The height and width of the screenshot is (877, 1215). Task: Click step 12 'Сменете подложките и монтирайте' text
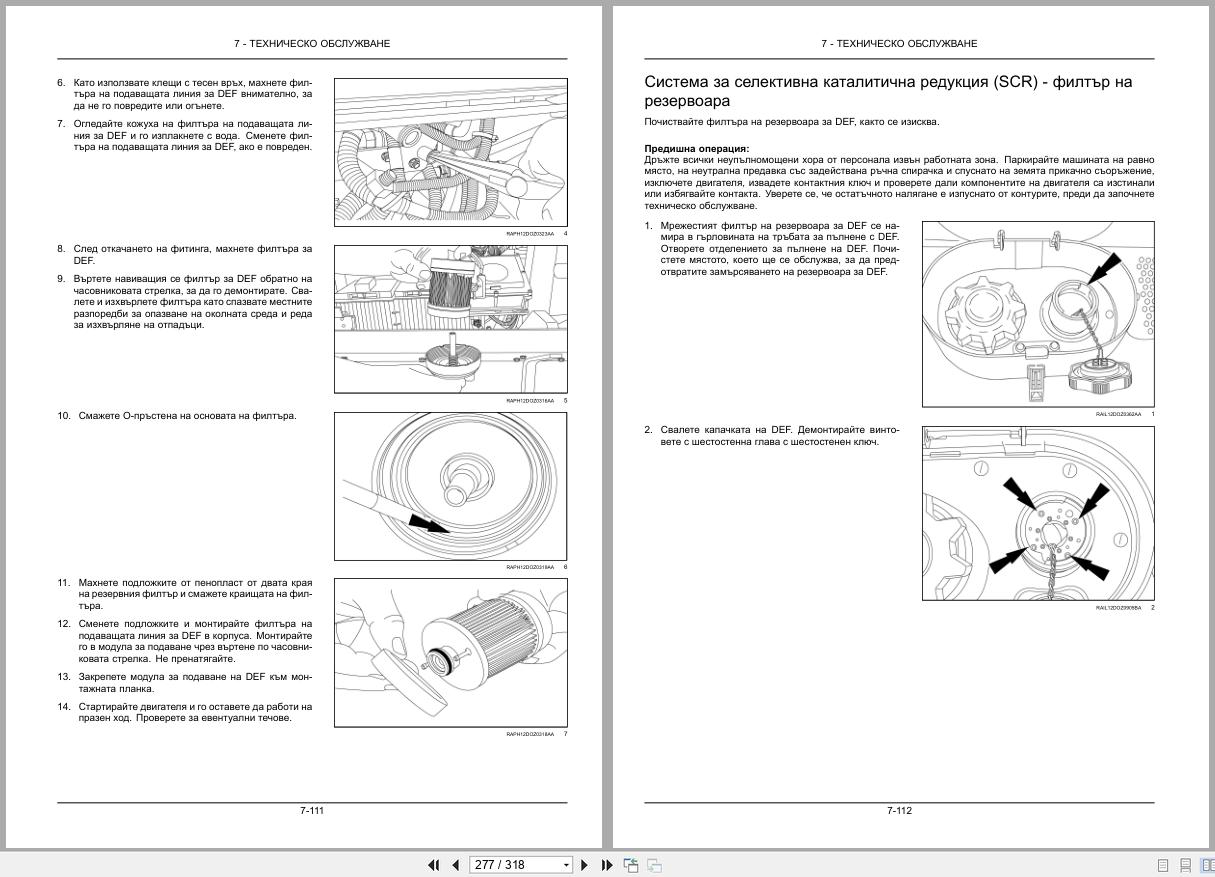[x=195, y=641]
